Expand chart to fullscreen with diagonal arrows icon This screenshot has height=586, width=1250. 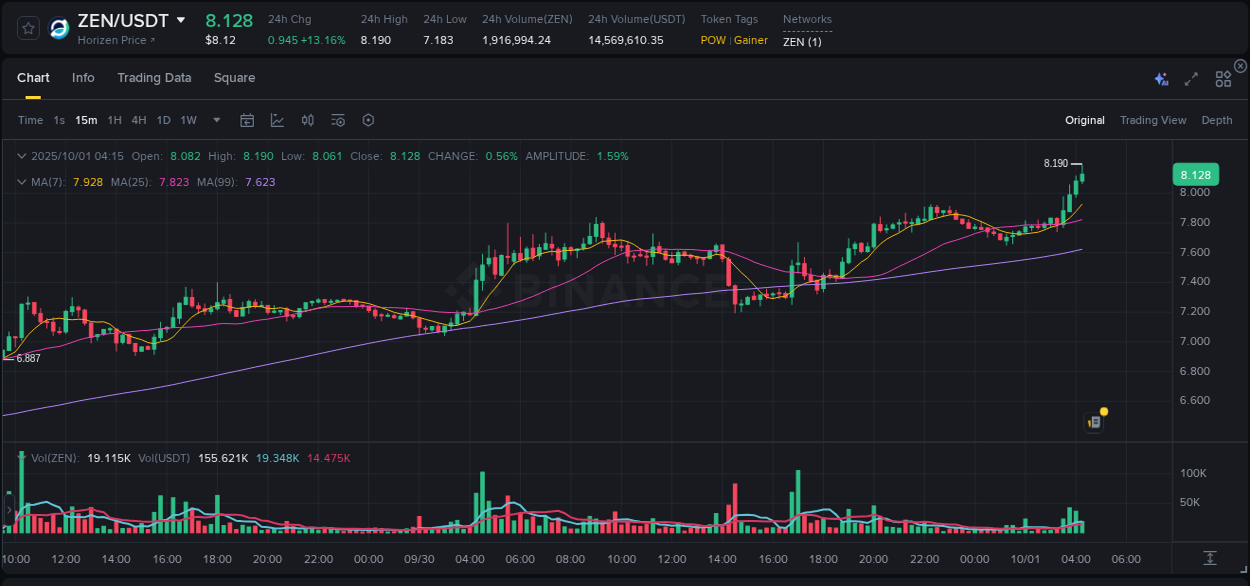click(1190, 78)
